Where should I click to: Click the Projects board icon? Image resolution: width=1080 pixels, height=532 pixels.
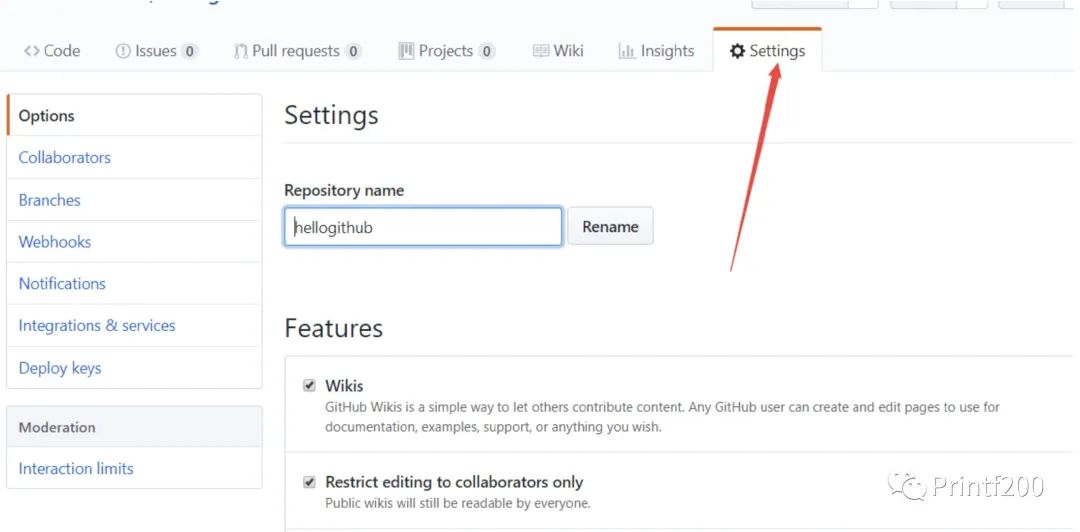coord(406,51)
